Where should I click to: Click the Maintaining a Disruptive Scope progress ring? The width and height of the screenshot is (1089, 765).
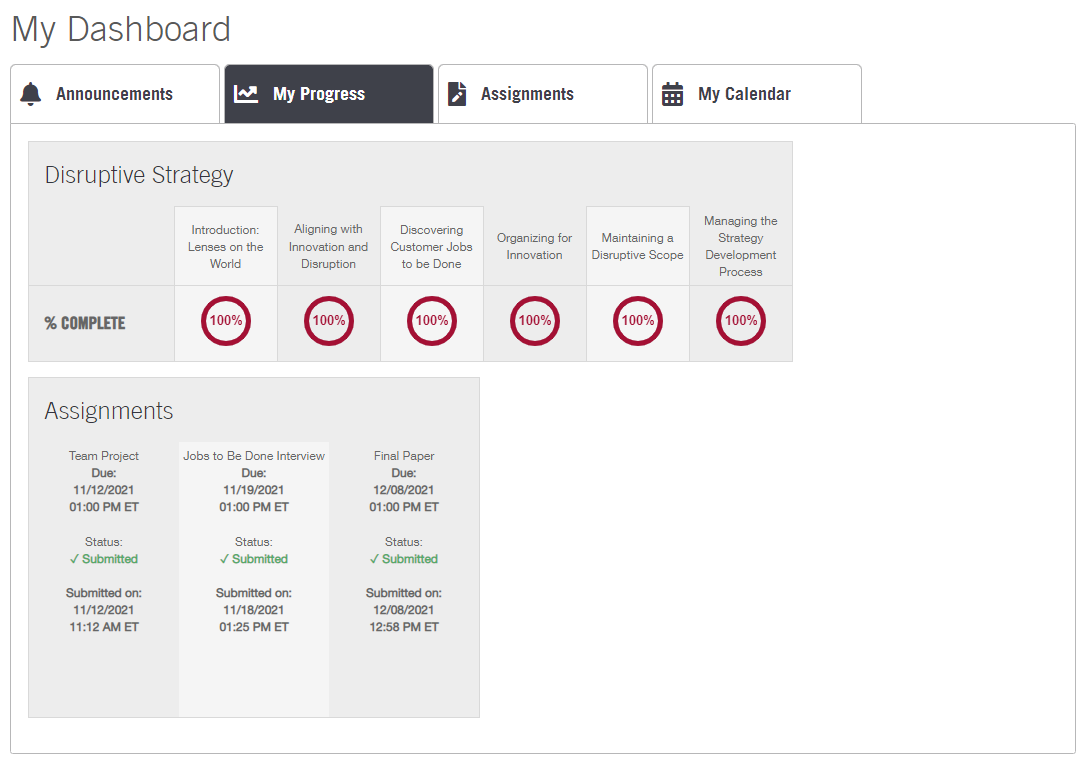point(637,321)
